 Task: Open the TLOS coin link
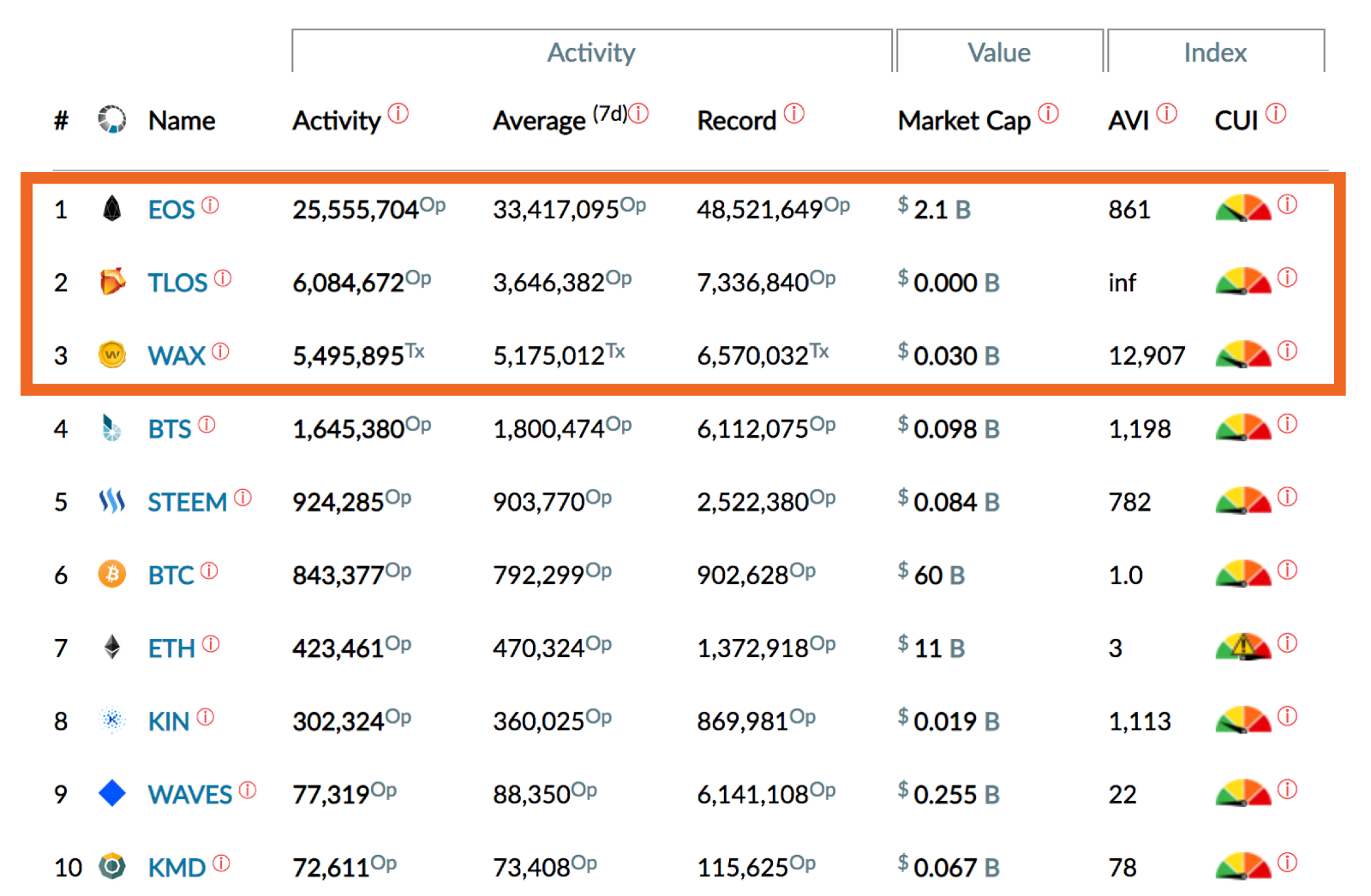tap(177, 283)
